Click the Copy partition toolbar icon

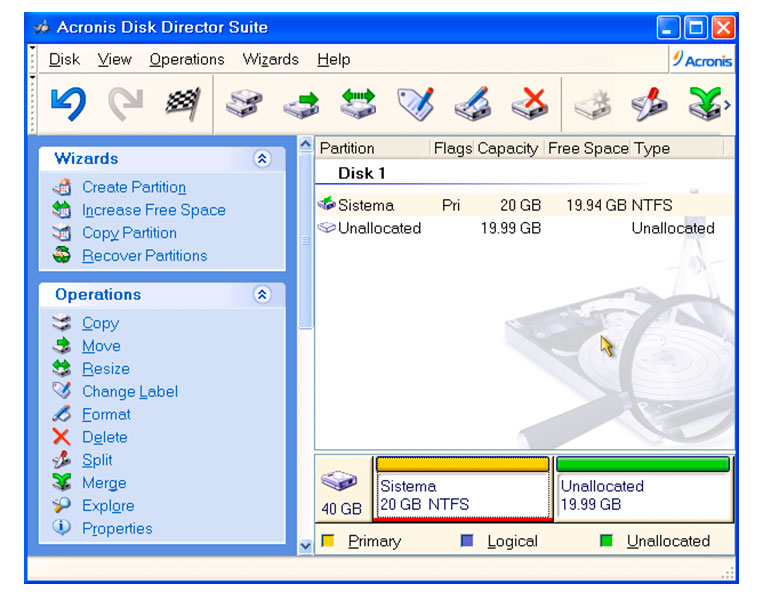pyautogui.click(x=244, y=104)
